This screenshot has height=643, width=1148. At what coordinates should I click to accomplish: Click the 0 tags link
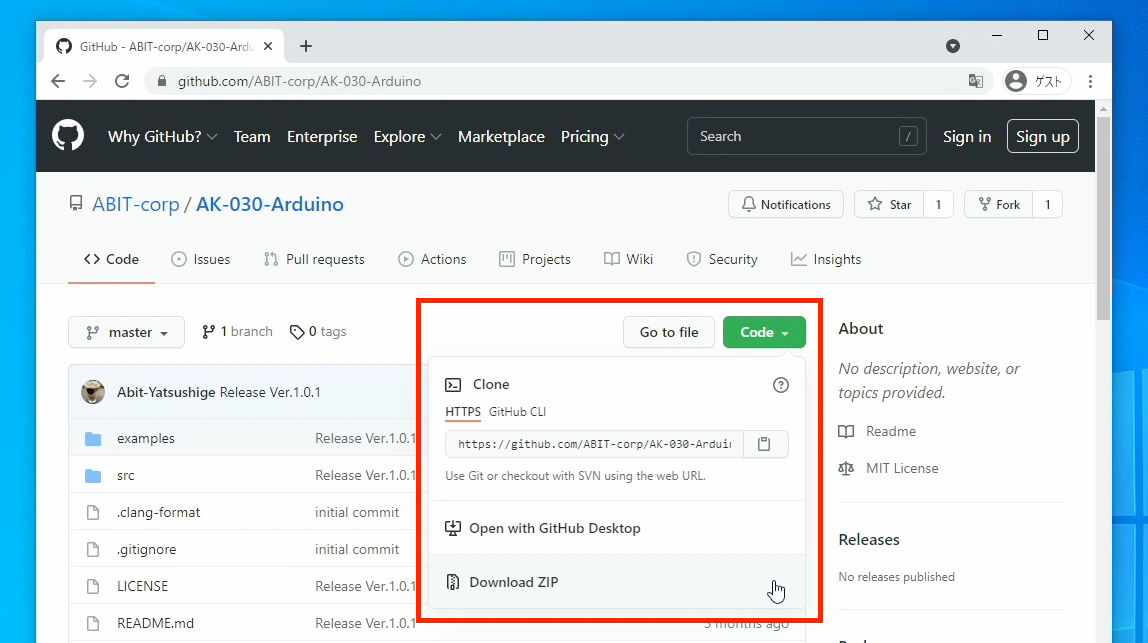pos(318,332)
